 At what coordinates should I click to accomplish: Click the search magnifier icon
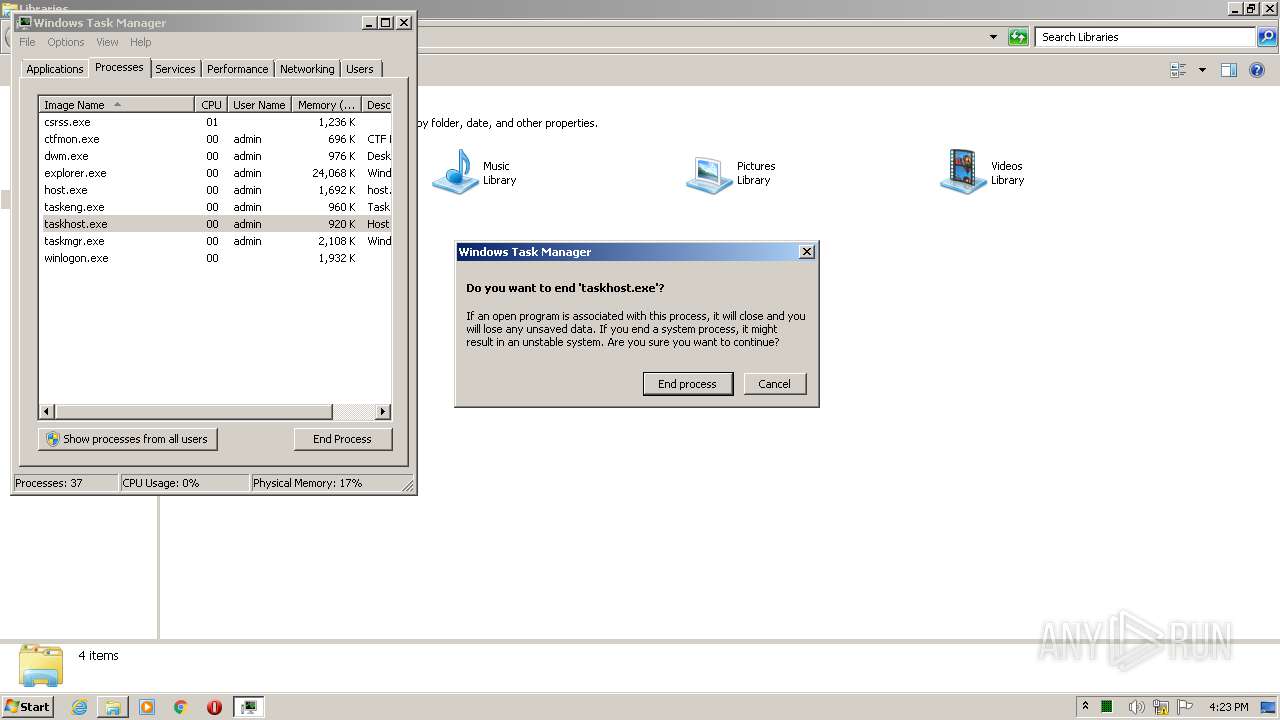point(1267,37)
